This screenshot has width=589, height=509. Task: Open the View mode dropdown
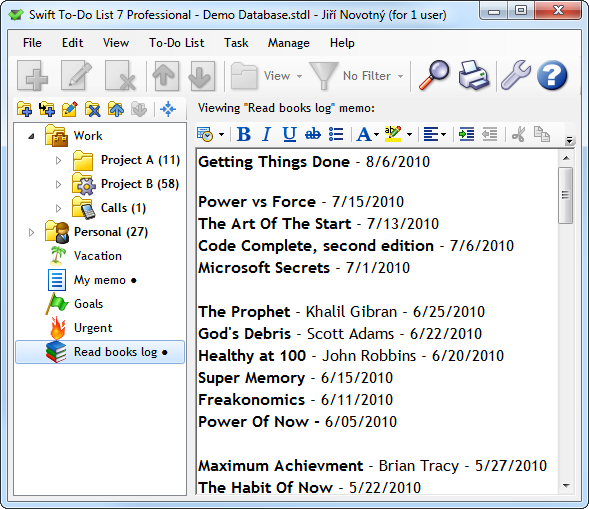267,76
